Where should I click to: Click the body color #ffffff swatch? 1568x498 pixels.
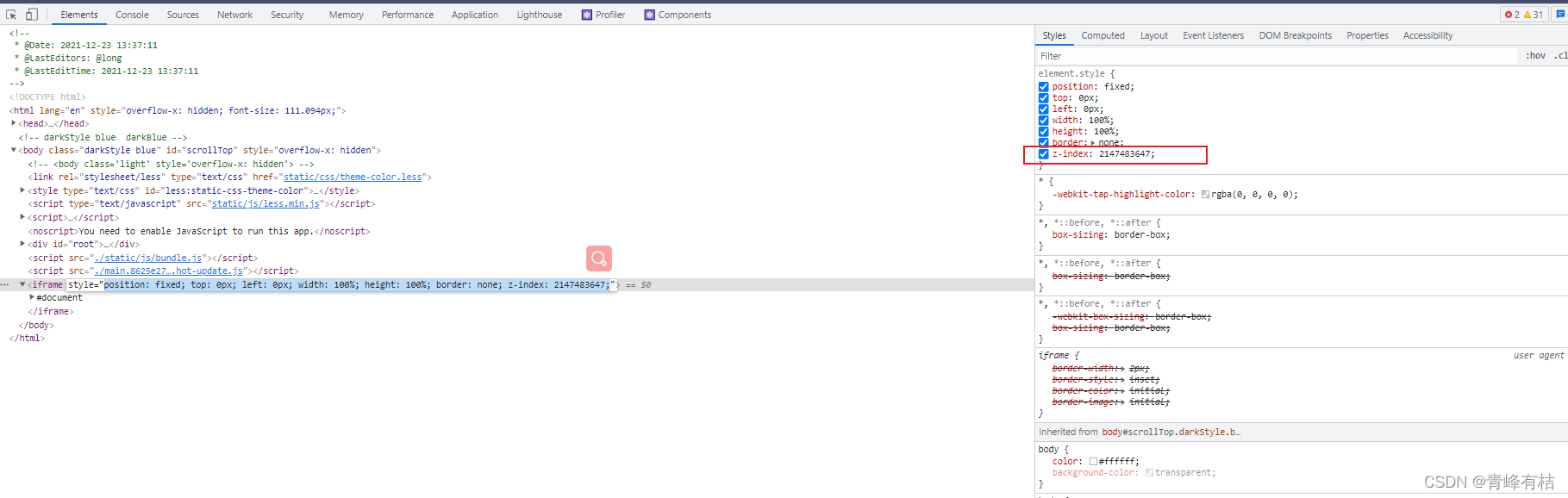point(1093,462)
